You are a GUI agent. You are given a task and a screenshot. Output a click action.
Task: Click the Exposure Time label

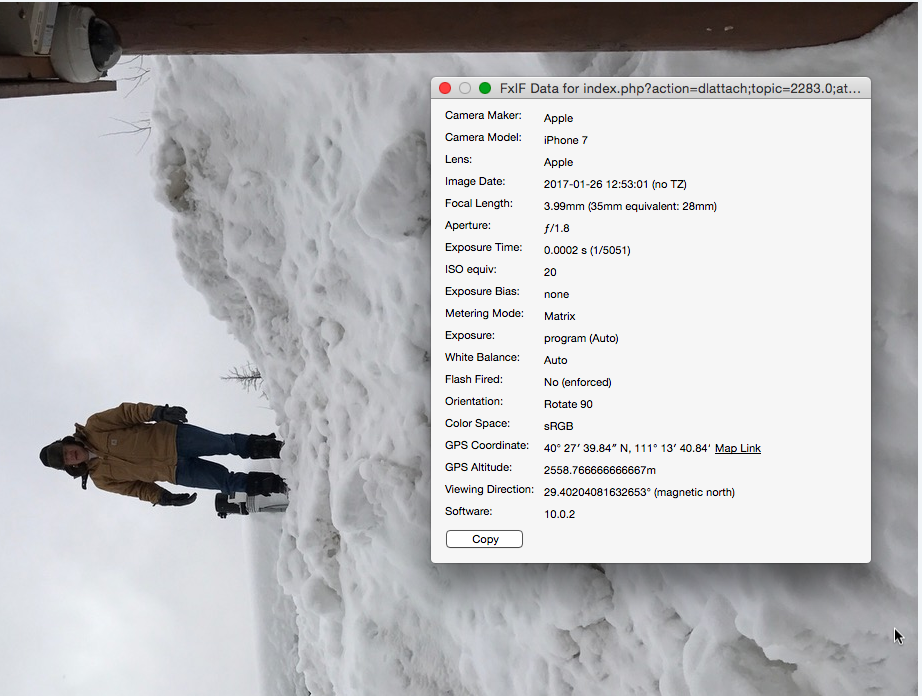pos(484,247)
